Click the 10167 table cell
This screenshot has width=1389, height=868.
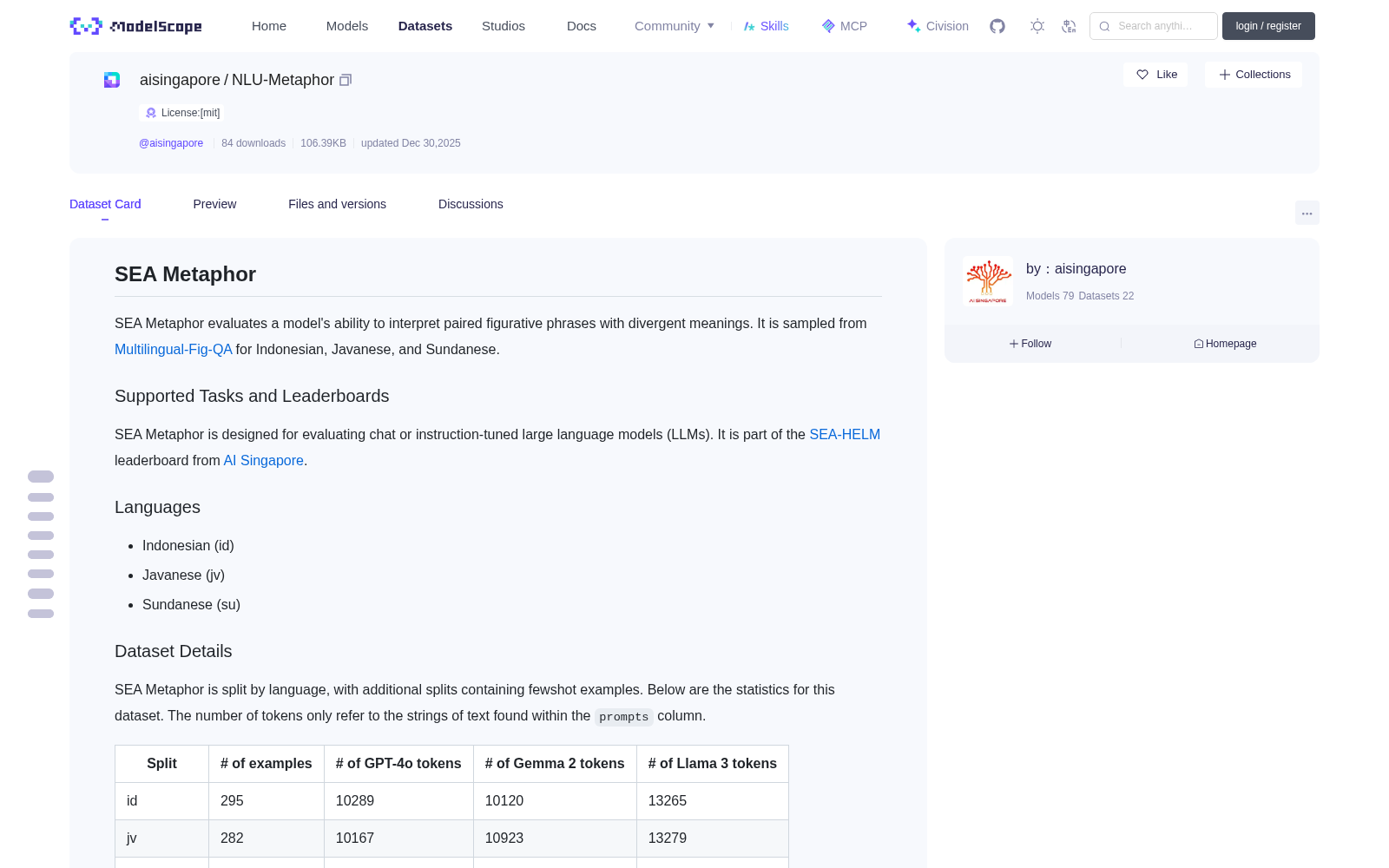(398, 838)
